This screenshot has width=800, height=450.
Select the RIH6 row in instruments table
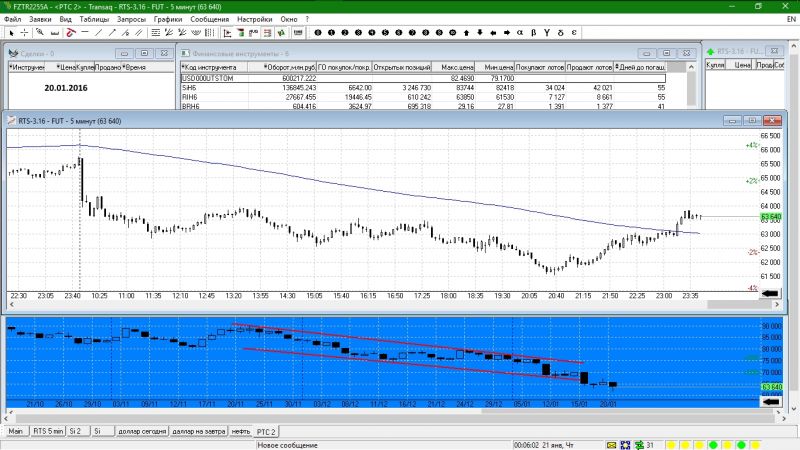[x=423, y=97]
